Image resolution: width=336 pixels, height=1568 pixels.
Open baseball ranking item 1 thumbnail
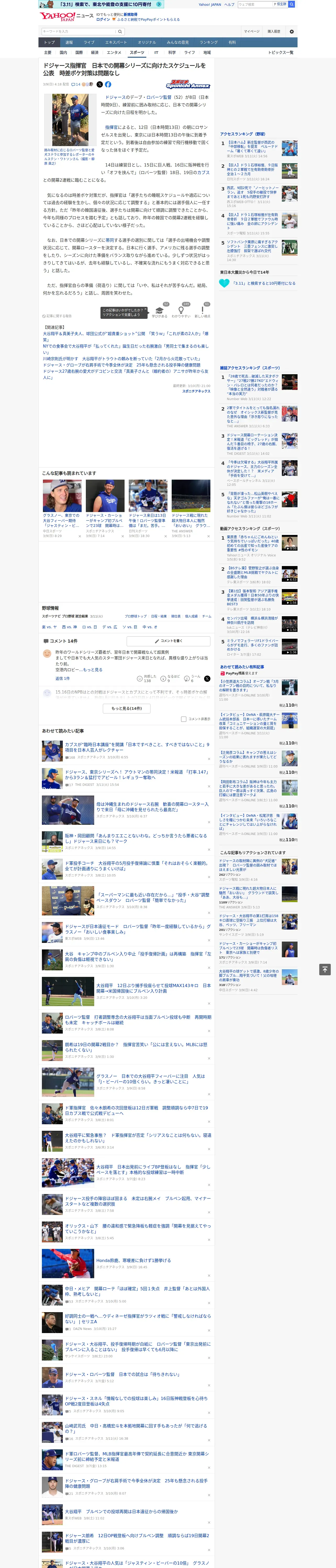point(289,148)
